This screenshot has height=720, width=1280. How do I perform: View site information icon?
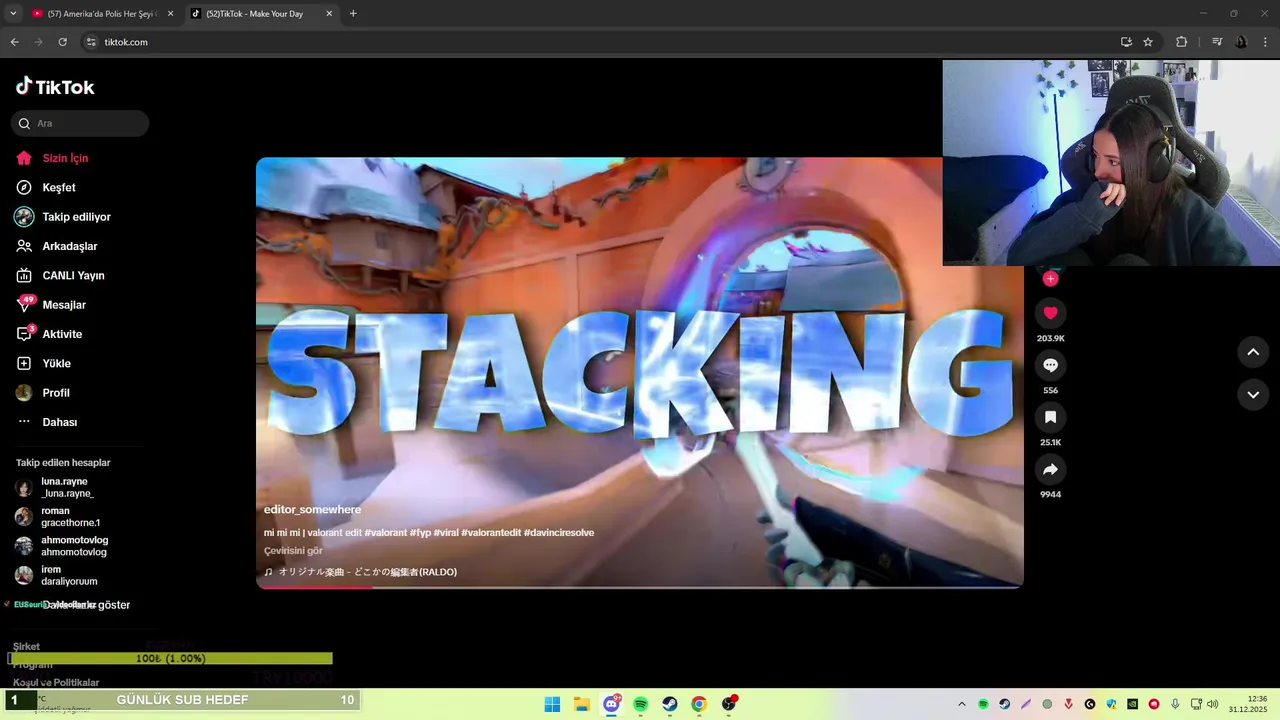(91, 42)
